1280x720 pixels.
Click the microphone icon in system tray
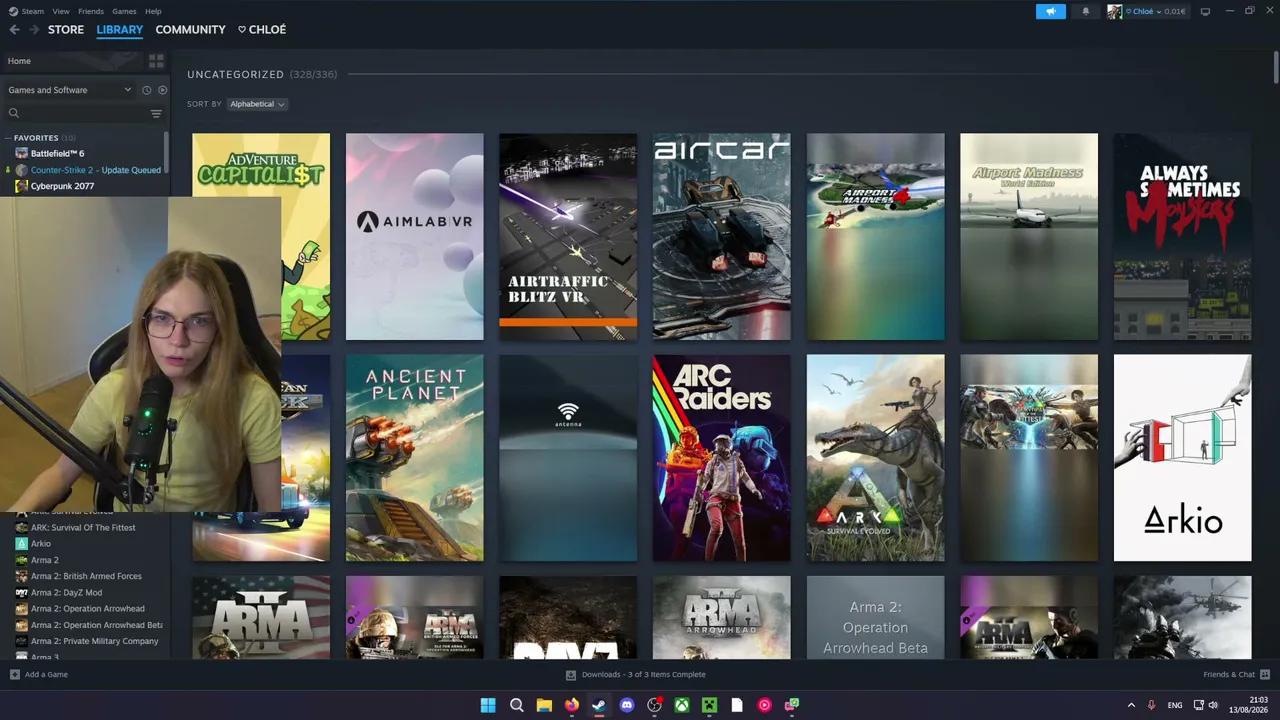point(1152,705)
